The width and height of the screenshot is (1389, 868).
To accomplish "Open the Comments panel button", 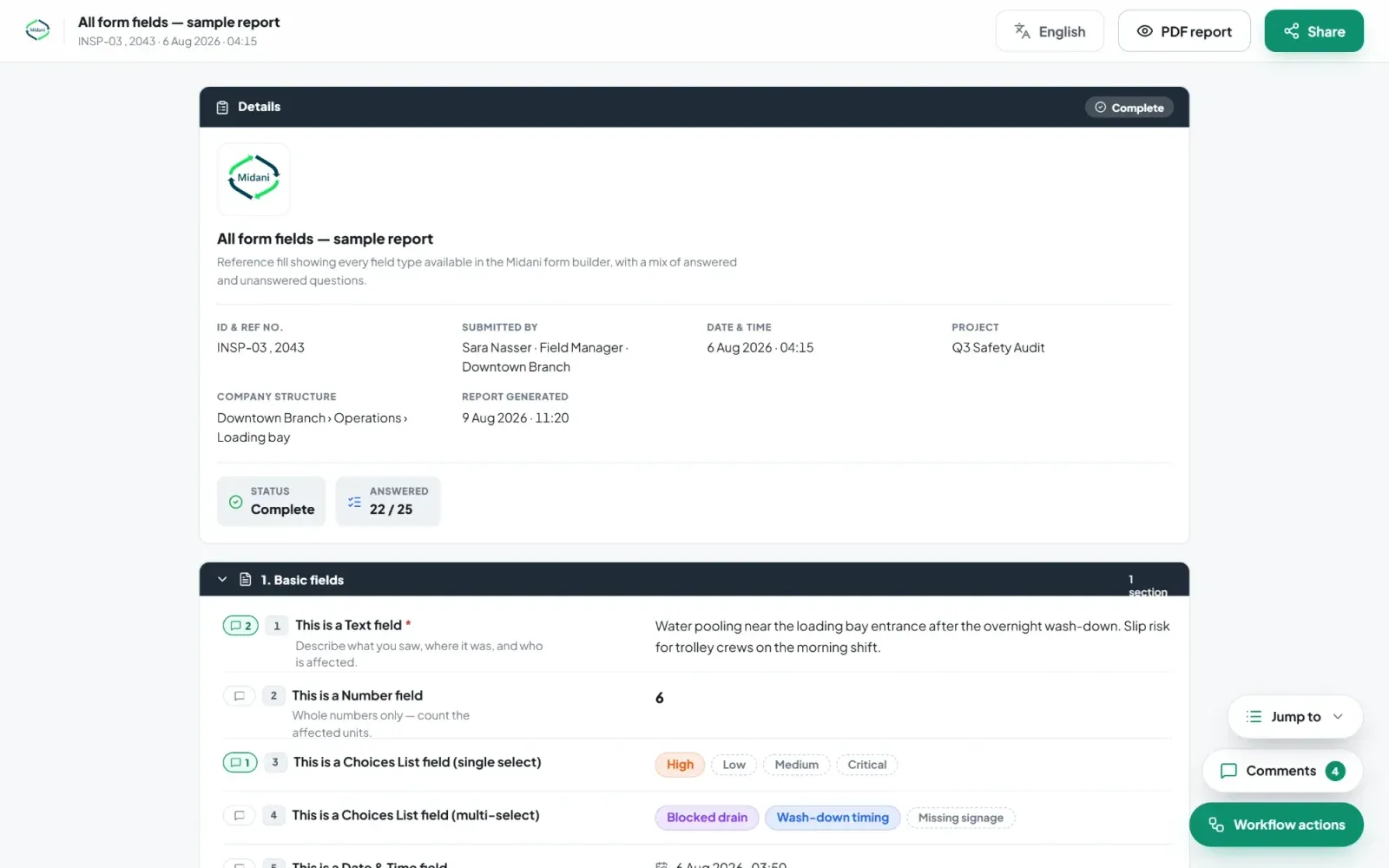I will point(1282,771).
